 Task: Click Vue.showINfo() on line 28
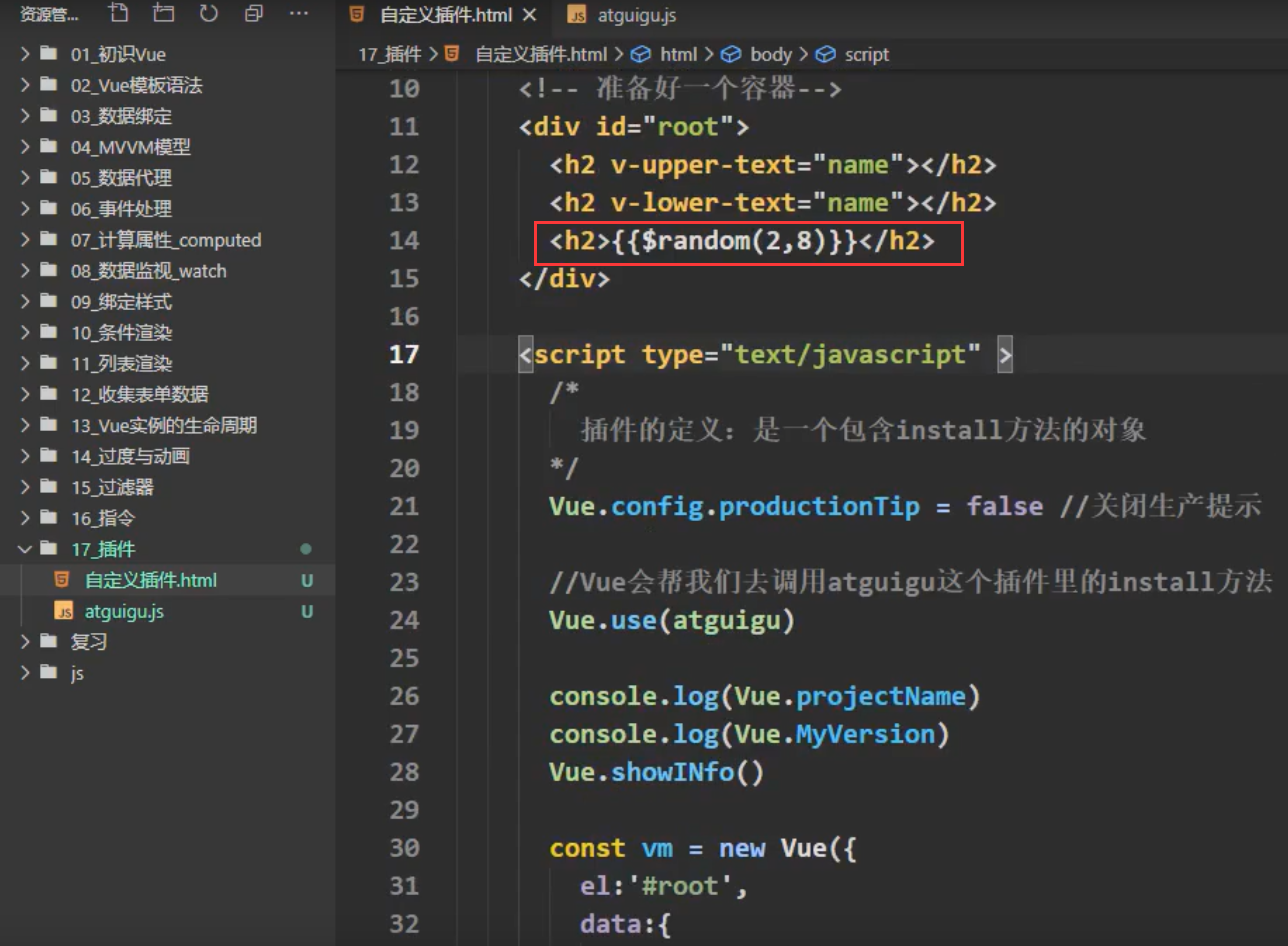click(657, 772)
